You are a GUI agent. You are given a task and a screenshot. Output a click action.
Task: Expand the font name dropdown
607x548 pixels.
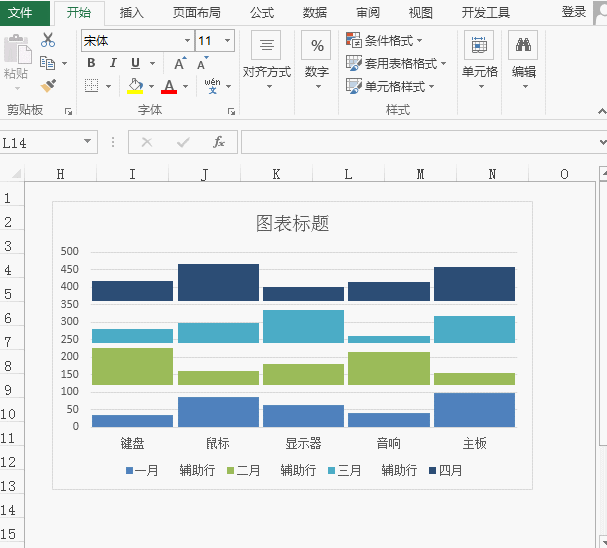(x=187, y=41)
